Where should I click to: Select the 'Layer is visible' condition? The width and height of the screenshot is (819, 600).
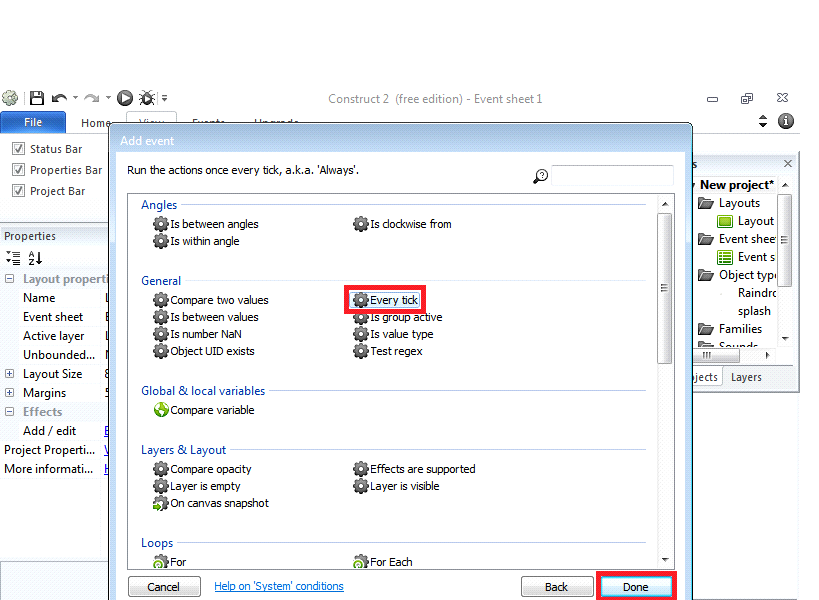tap(396, 486)
